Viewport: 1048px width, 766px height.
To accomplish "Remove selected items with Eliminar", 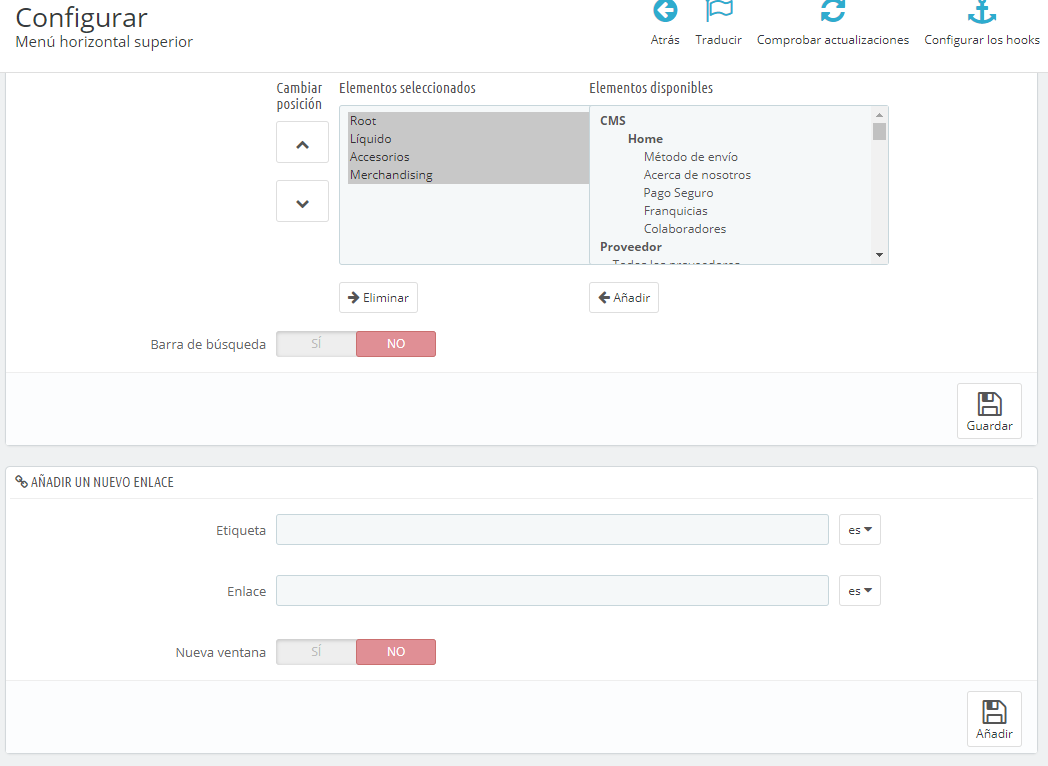I will click(378, 297).
